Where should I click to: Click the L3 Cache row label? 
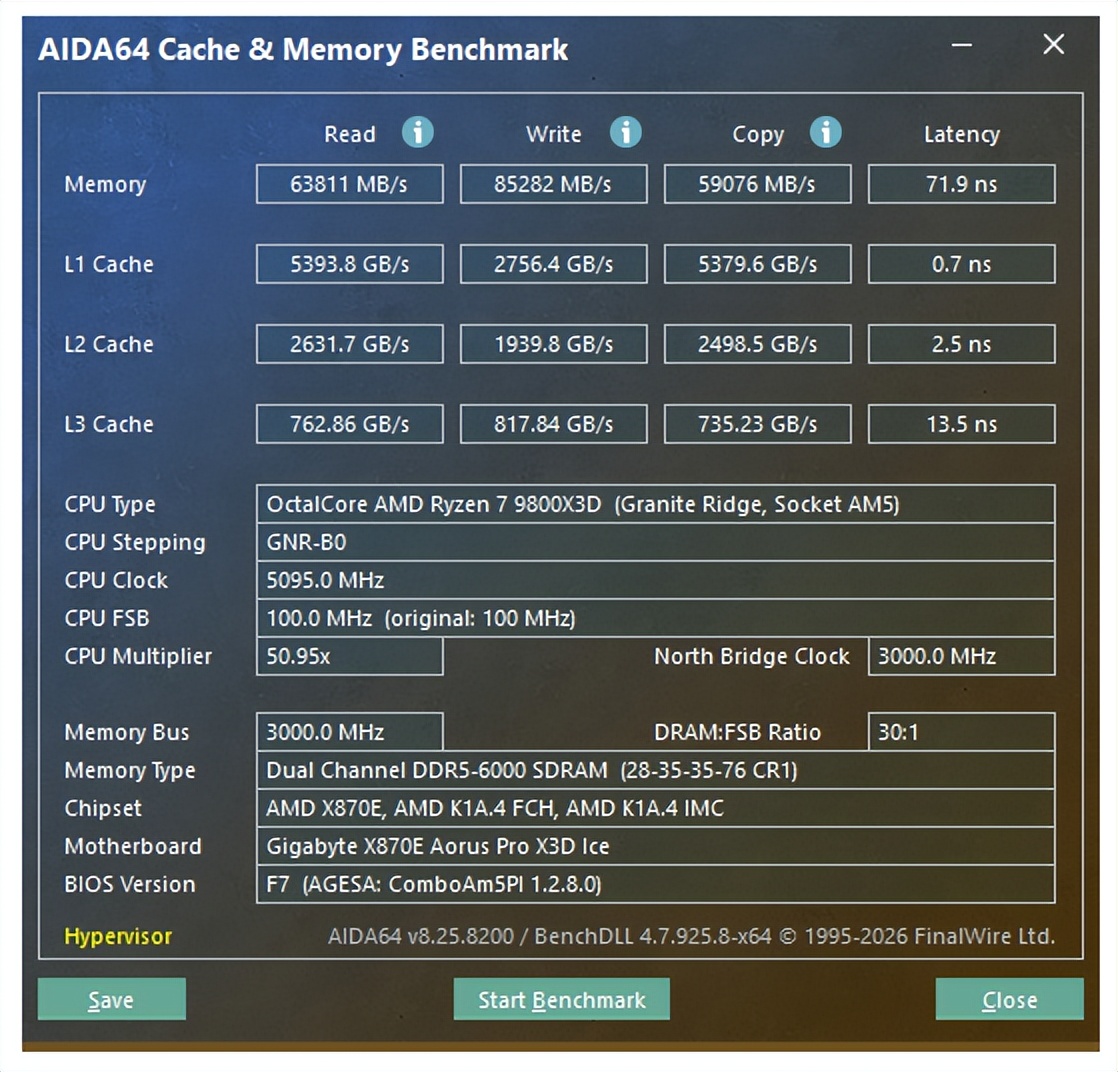[x=109, y=424]
